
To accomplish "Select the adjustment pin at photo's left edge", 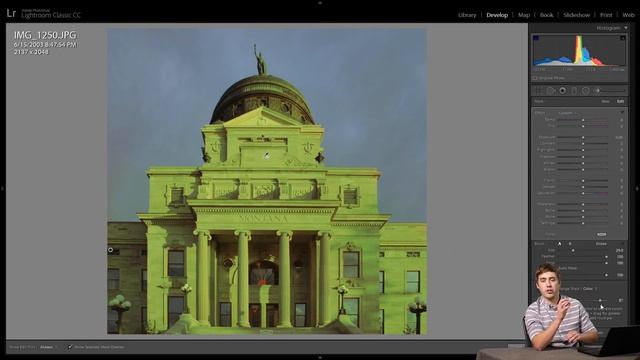I will pos(111,250).
